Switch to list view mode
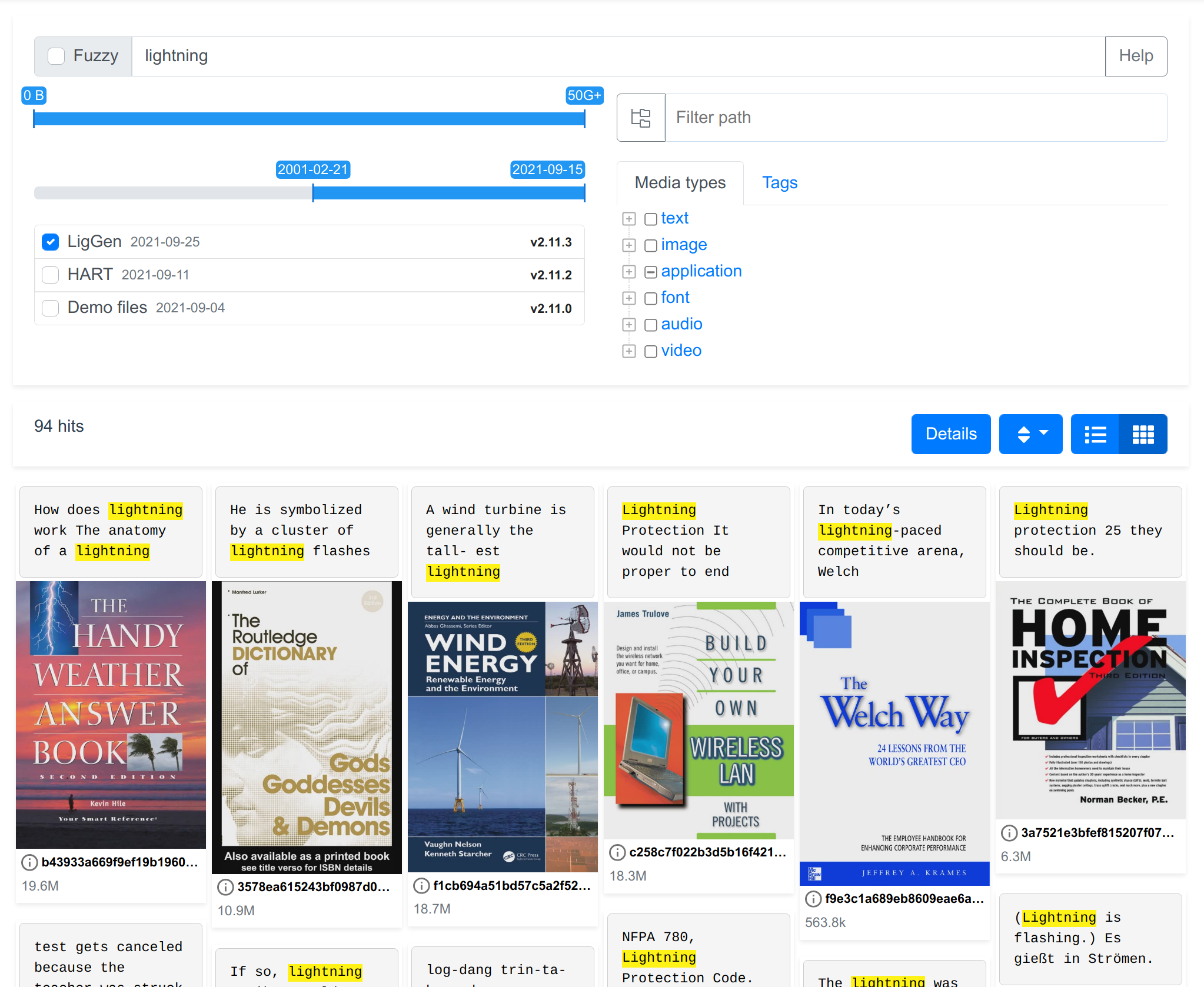The width and height of the screenshot is (1204, 987). (x=1095, y=434)
